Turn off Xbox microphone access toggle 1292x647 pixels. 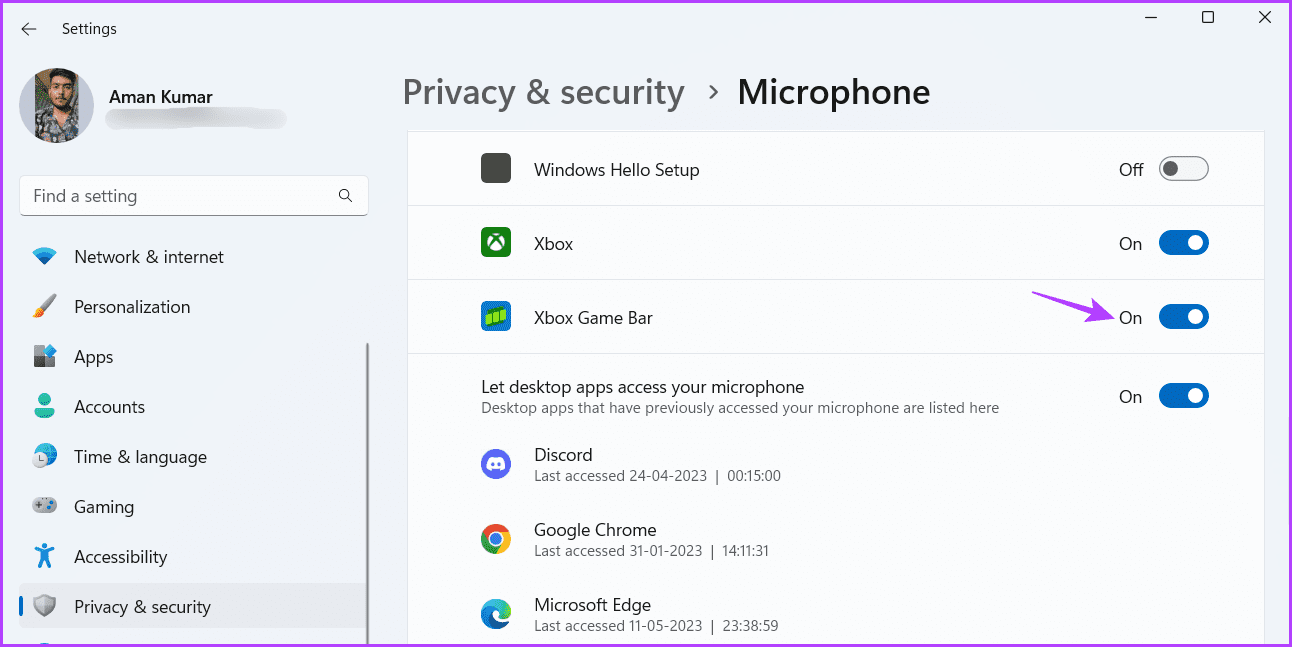point(1184,243)
